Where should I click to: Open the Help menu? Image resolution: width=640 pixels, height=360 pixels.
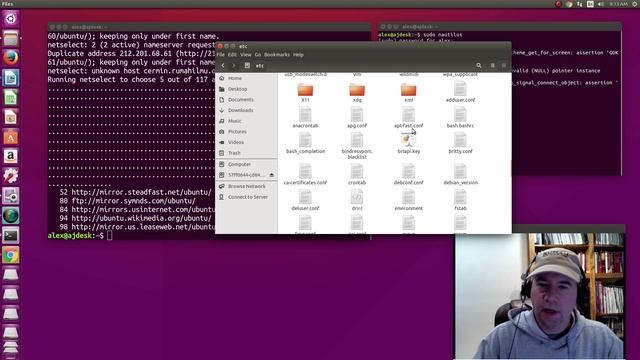[298, 54]
